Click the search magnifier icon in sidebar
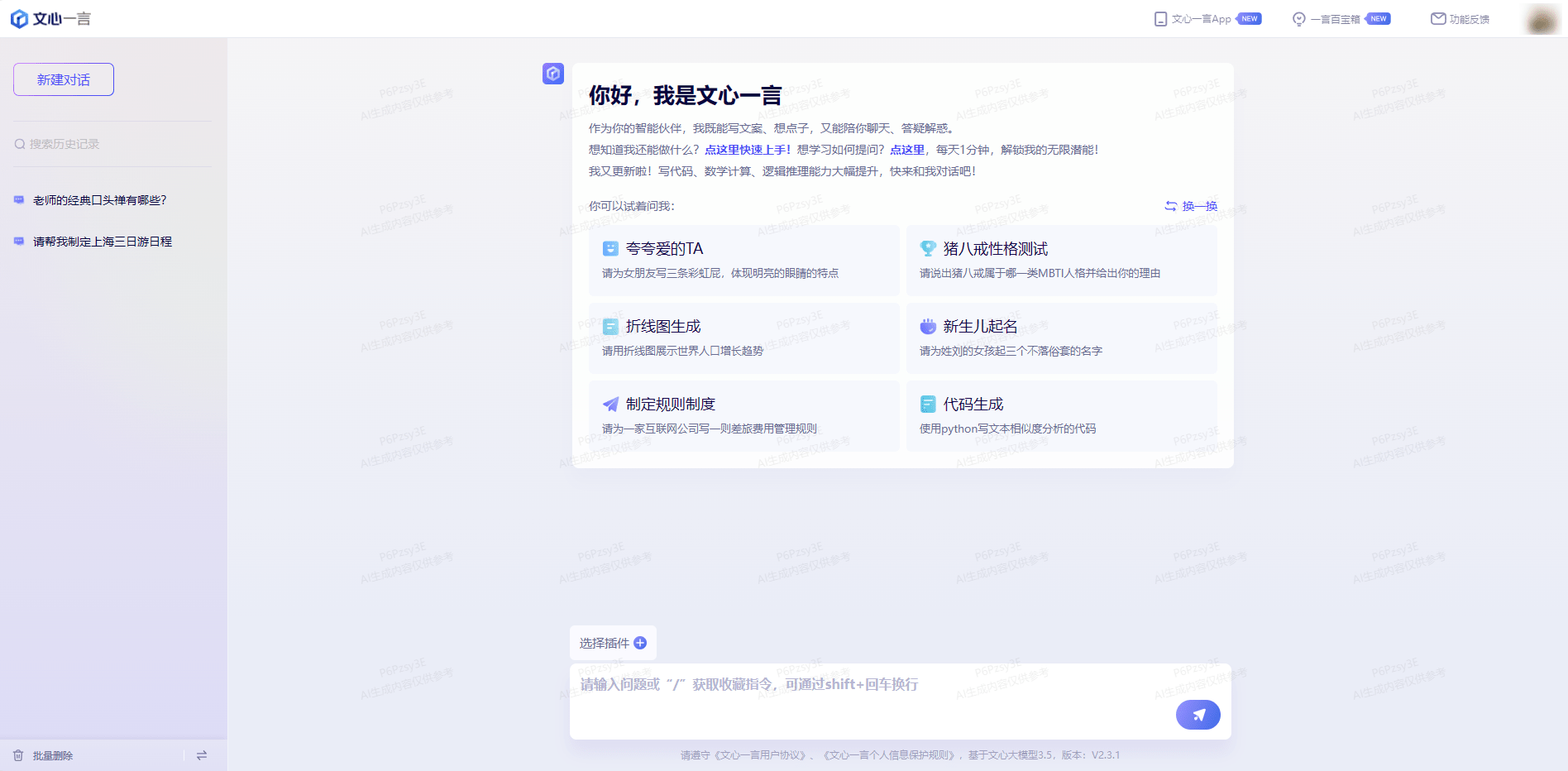 [x=20, y=144]
